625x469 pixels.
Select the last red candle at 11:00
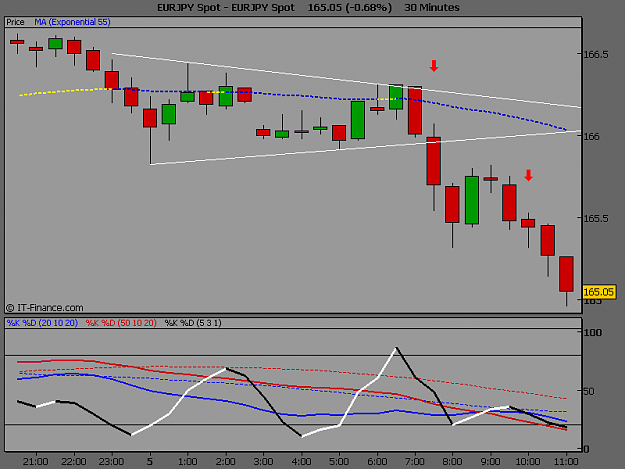(x=566, y=274)
